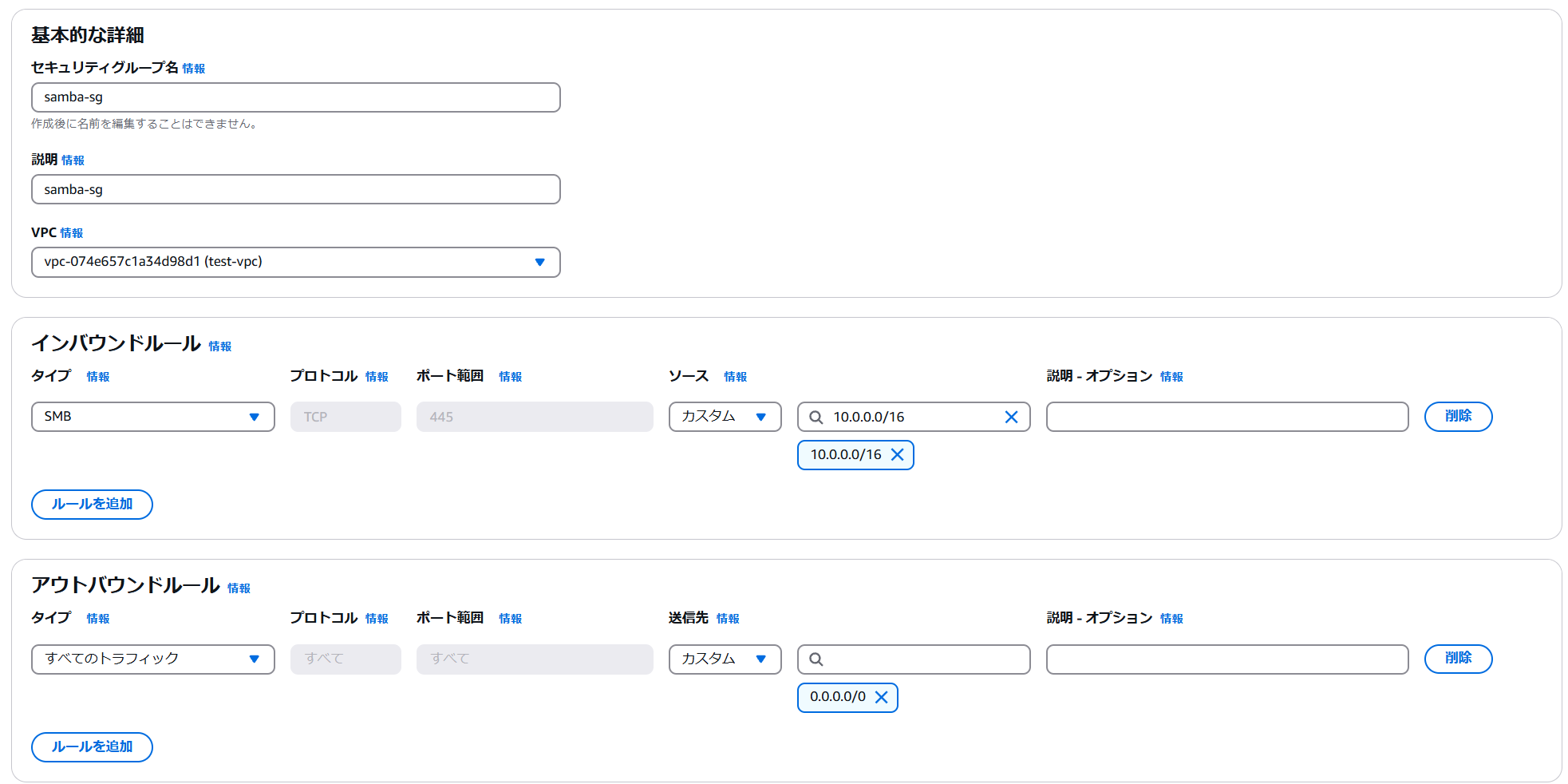This screenshot has width=1568, height=784.
Task: Open 情報 link beside インバウンドルール heading
Action: 220,346
